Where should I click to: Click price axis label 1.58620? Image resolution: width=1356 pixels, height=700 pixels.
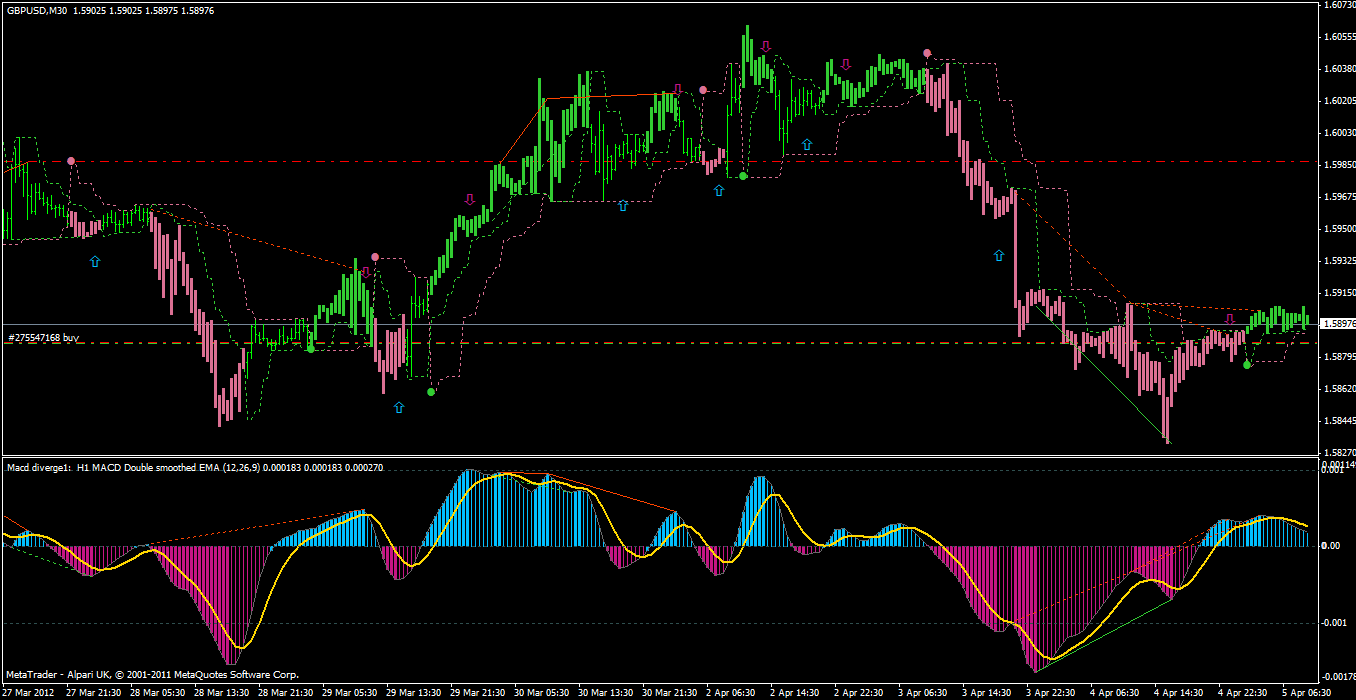[x=1339, y=388]
